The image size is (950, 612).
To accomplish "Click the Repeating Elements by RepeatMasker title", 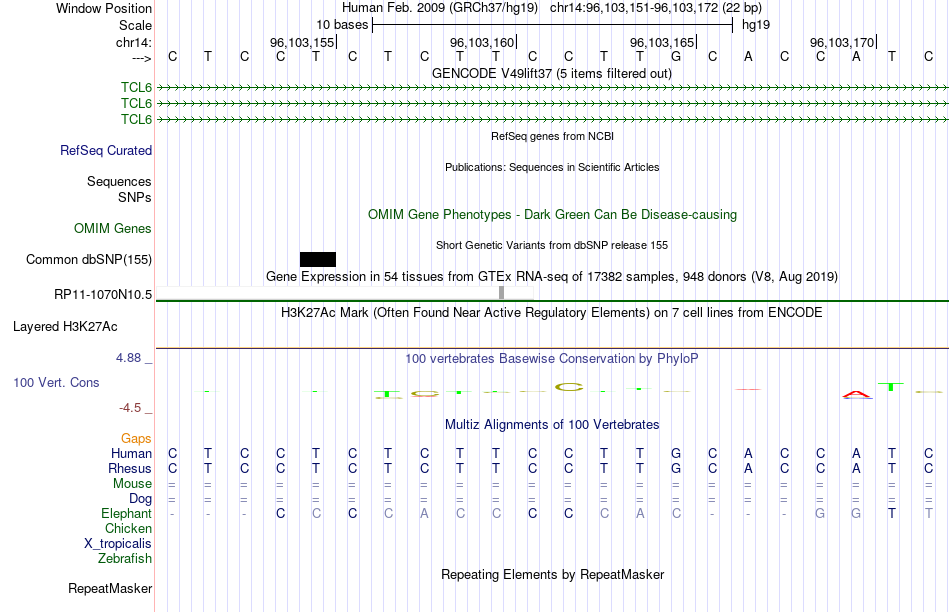I will pyautogui.click(x=553, y=574).
